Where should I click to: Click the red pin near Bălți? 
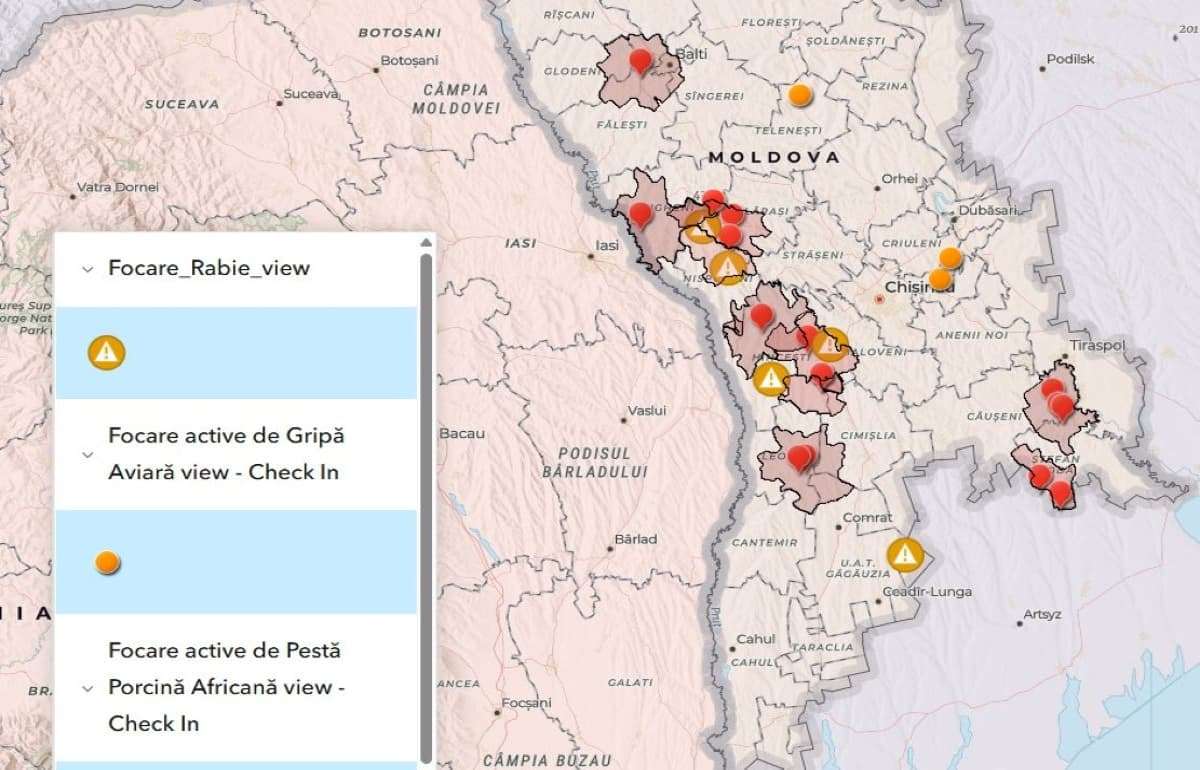640,62
